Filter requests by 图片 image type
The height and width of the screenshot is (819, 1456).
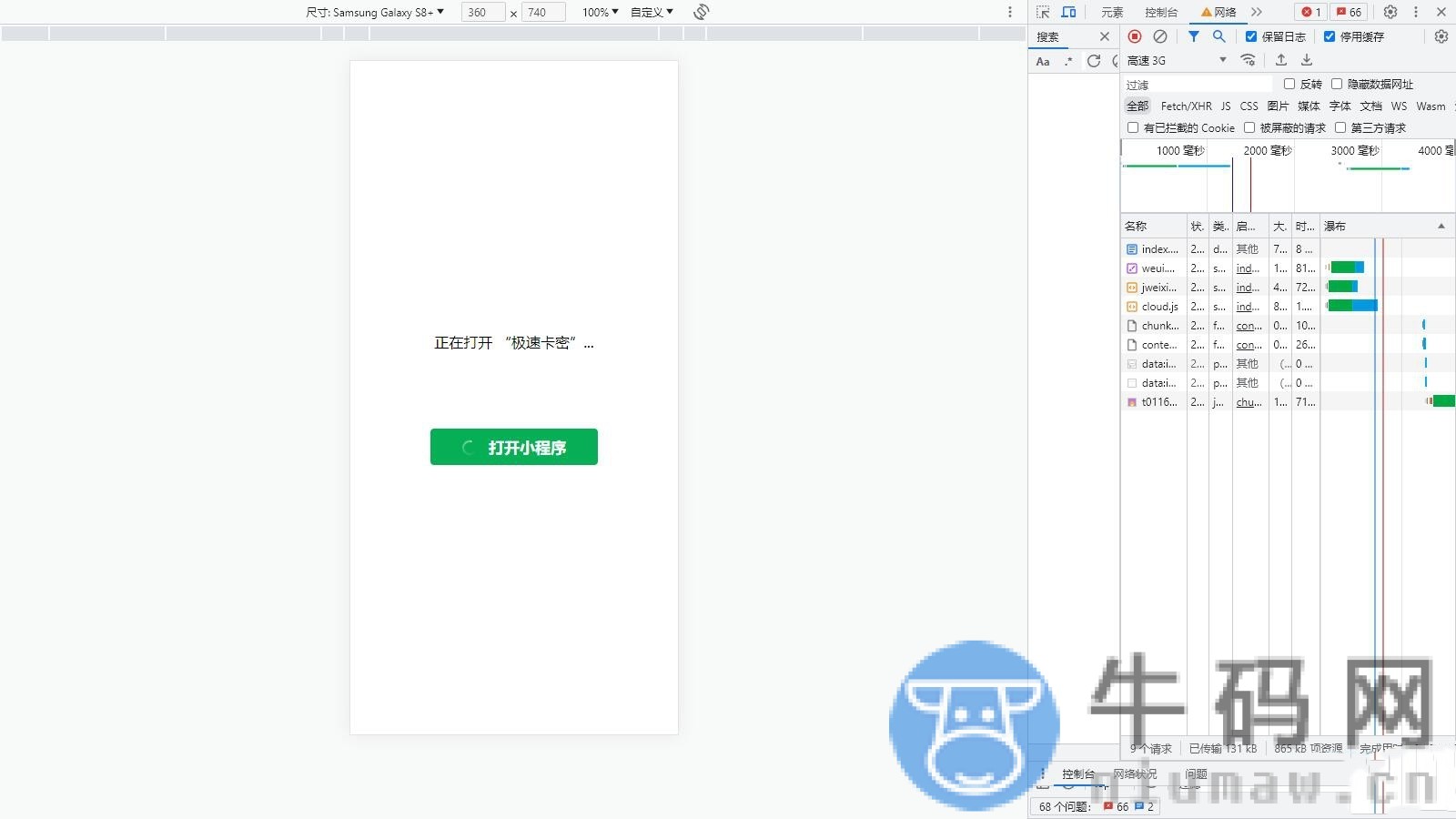[x=1278, y=106]
